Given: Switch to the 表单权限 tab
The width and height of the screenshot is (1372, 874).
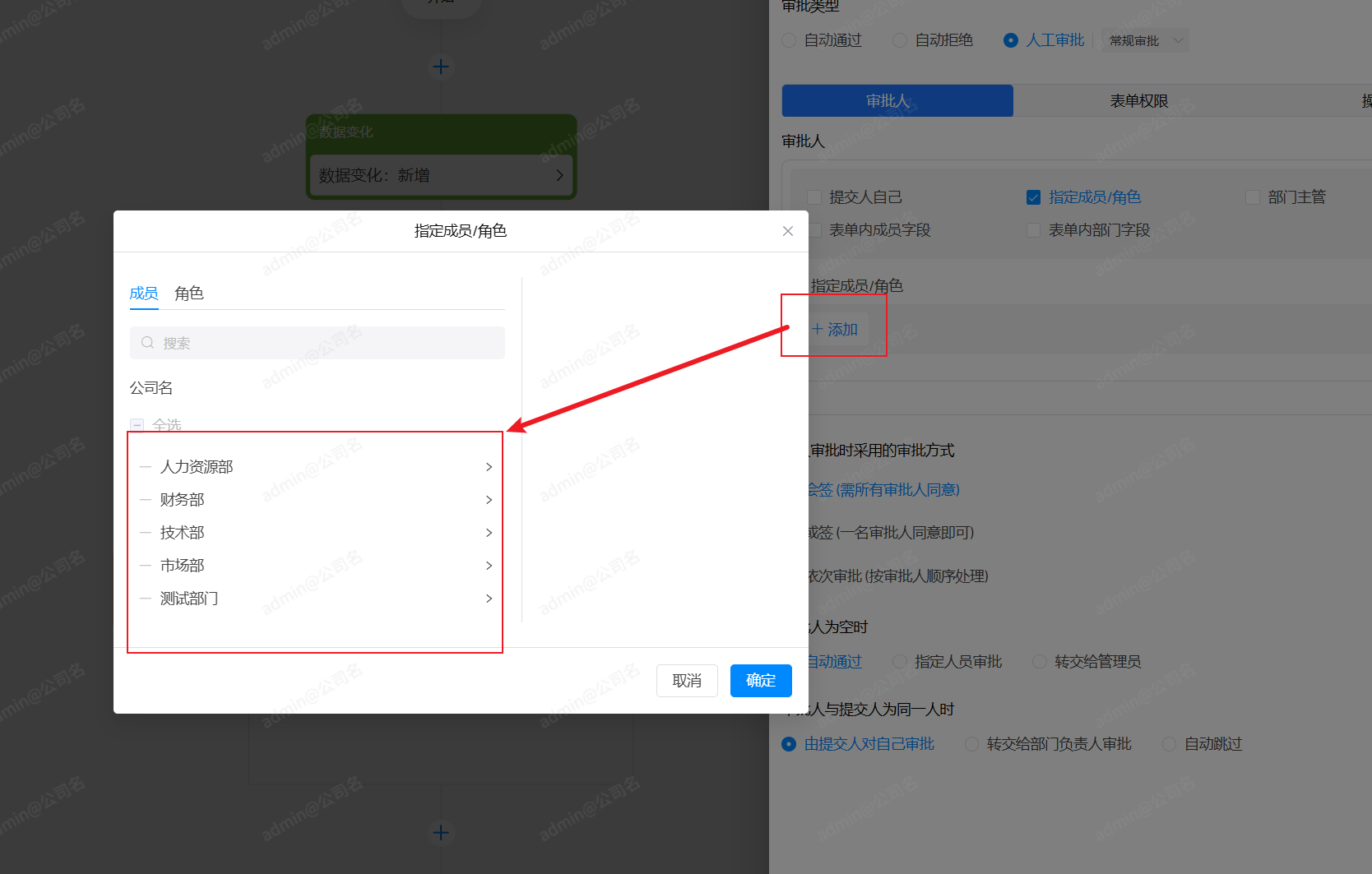Looking at the screenshot, I should pyautogui.click(x=1138, y=101).
